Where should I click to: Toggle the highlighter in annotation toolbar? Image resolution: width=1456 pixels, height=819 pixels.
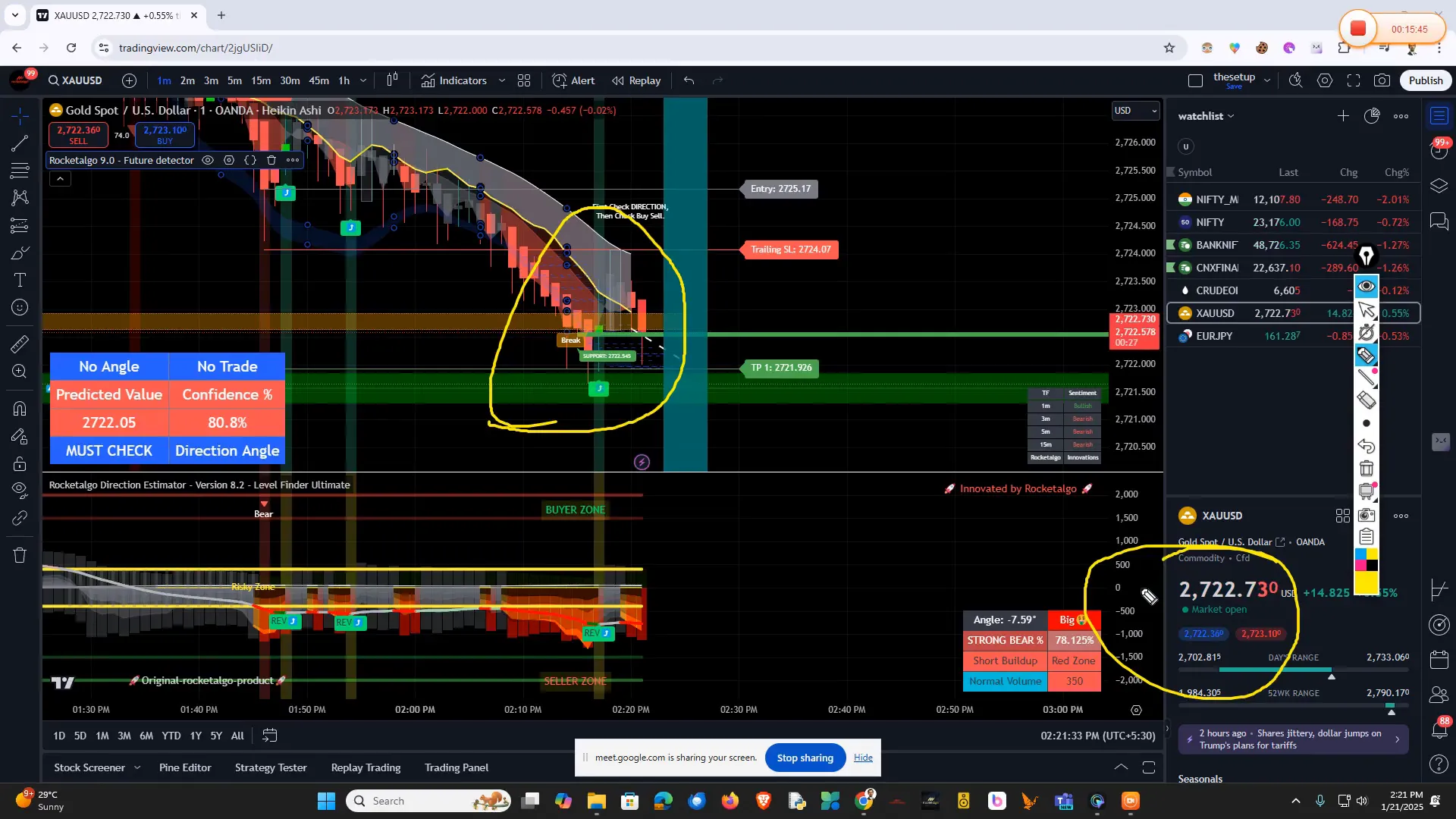pyautogui.click(x=1367, y=355)
